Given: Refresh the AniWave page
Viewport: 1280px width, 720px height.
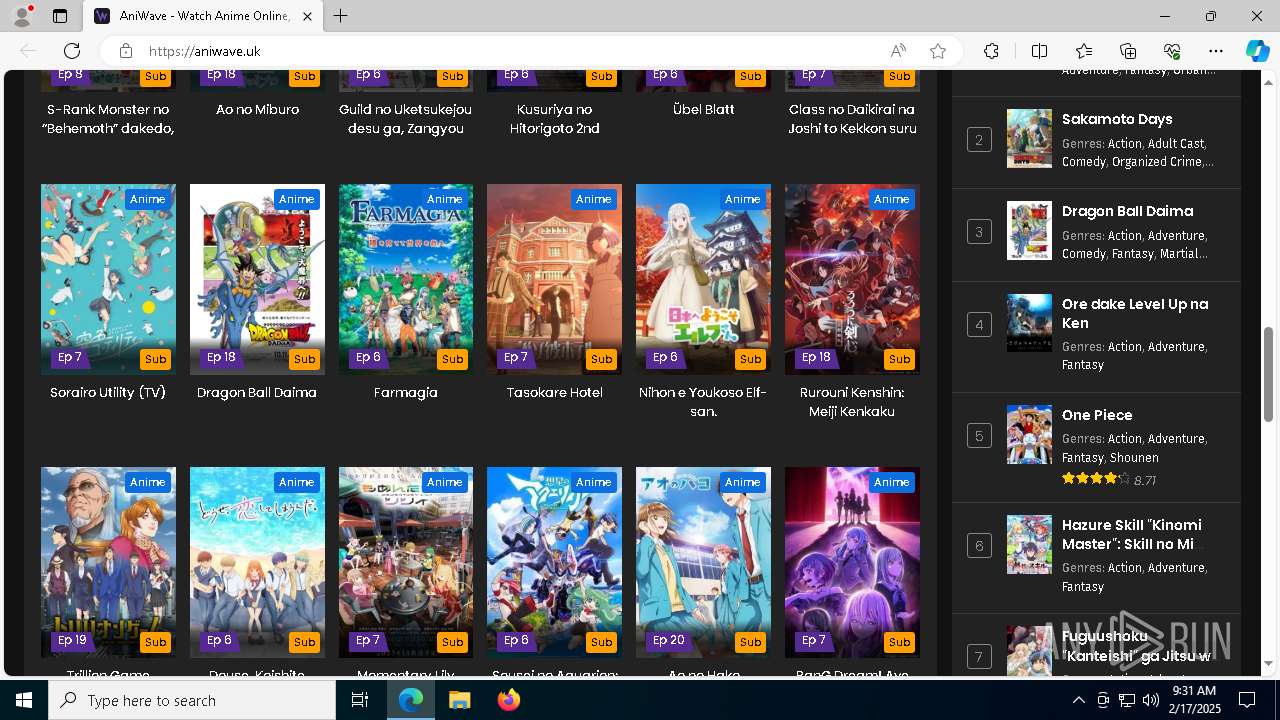Looking at the screenshot, I should coord(72,51).
